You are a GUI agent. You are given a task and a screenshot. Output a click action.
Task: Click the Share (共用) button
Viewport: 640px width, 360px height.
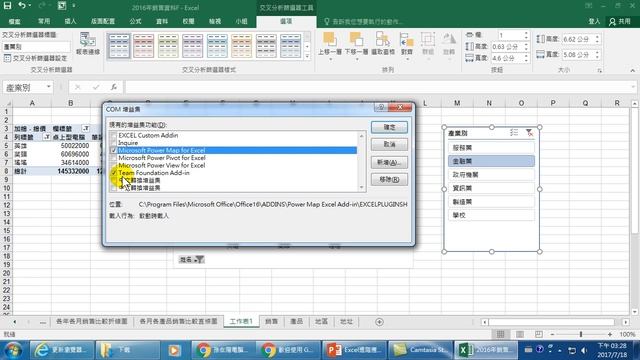620,21
